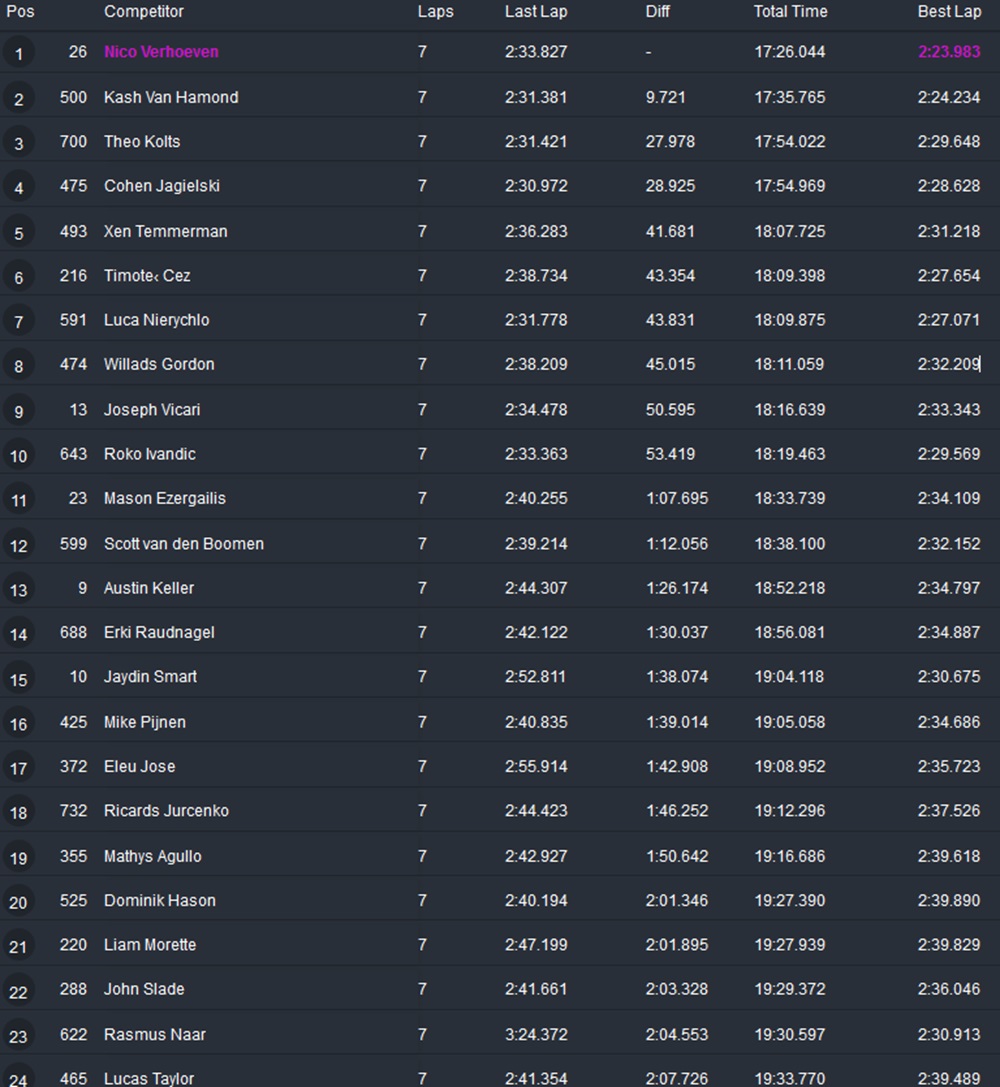
Task: Sort by the Pos column header
Action: (20, 12)
